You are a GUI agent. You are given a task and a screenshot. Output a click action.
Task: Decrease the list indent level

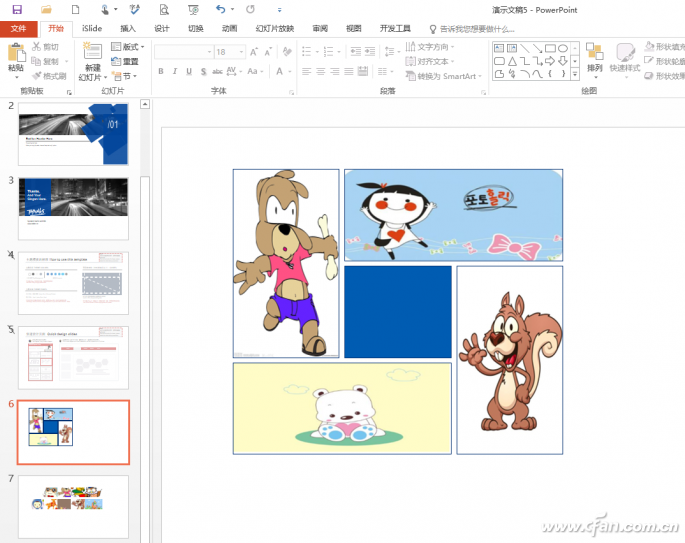click(356, 52)
